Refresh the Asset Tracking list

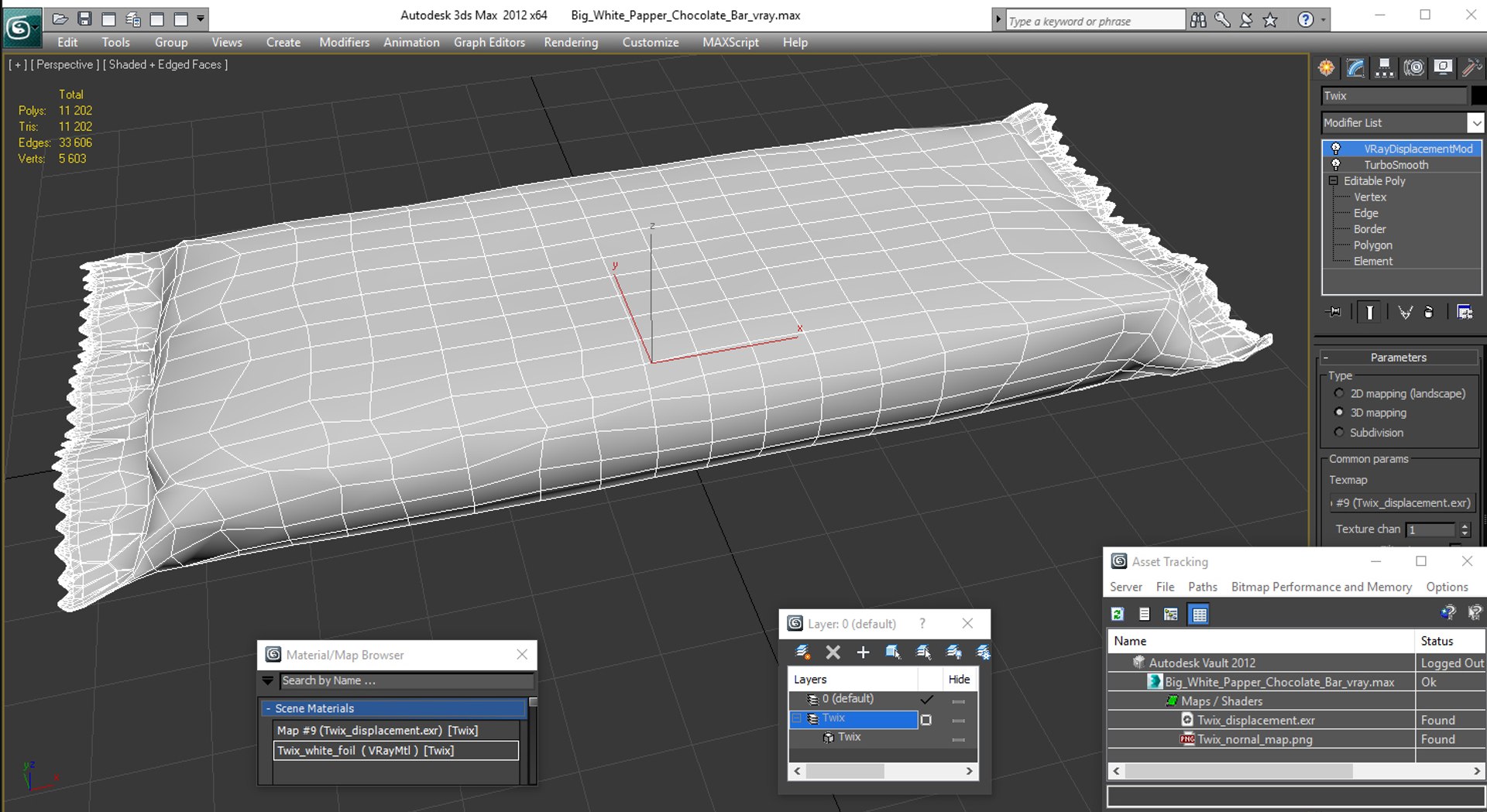[x=1118, y=614]
